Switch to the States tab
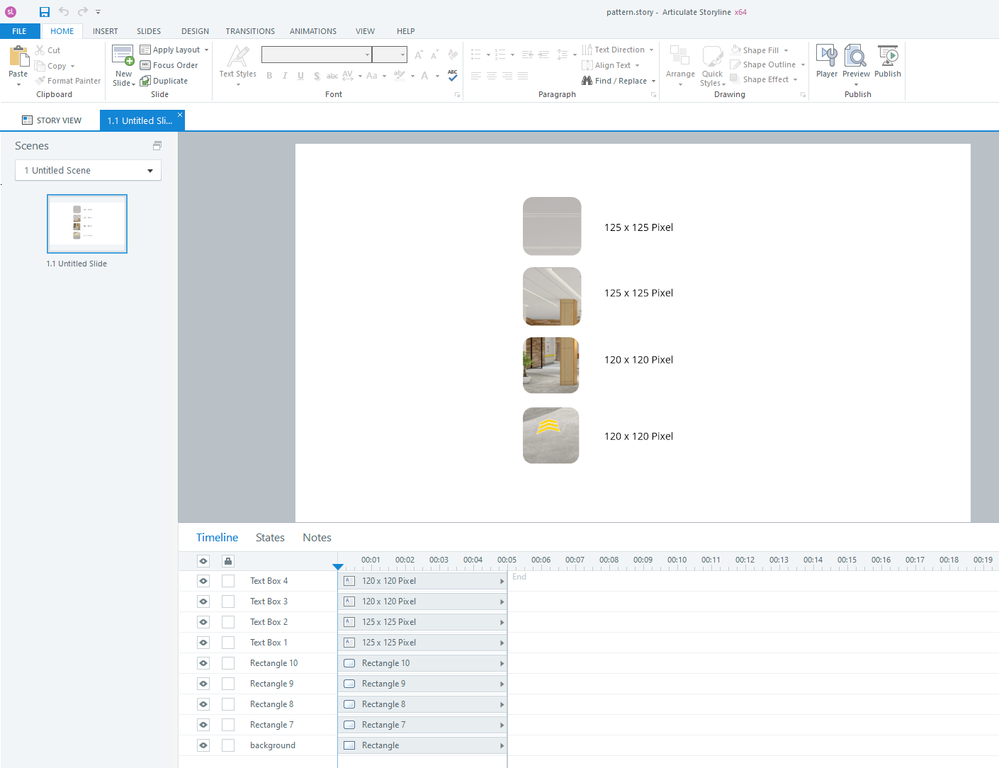Viewport: 999px width, 768px height. point(270,538)
